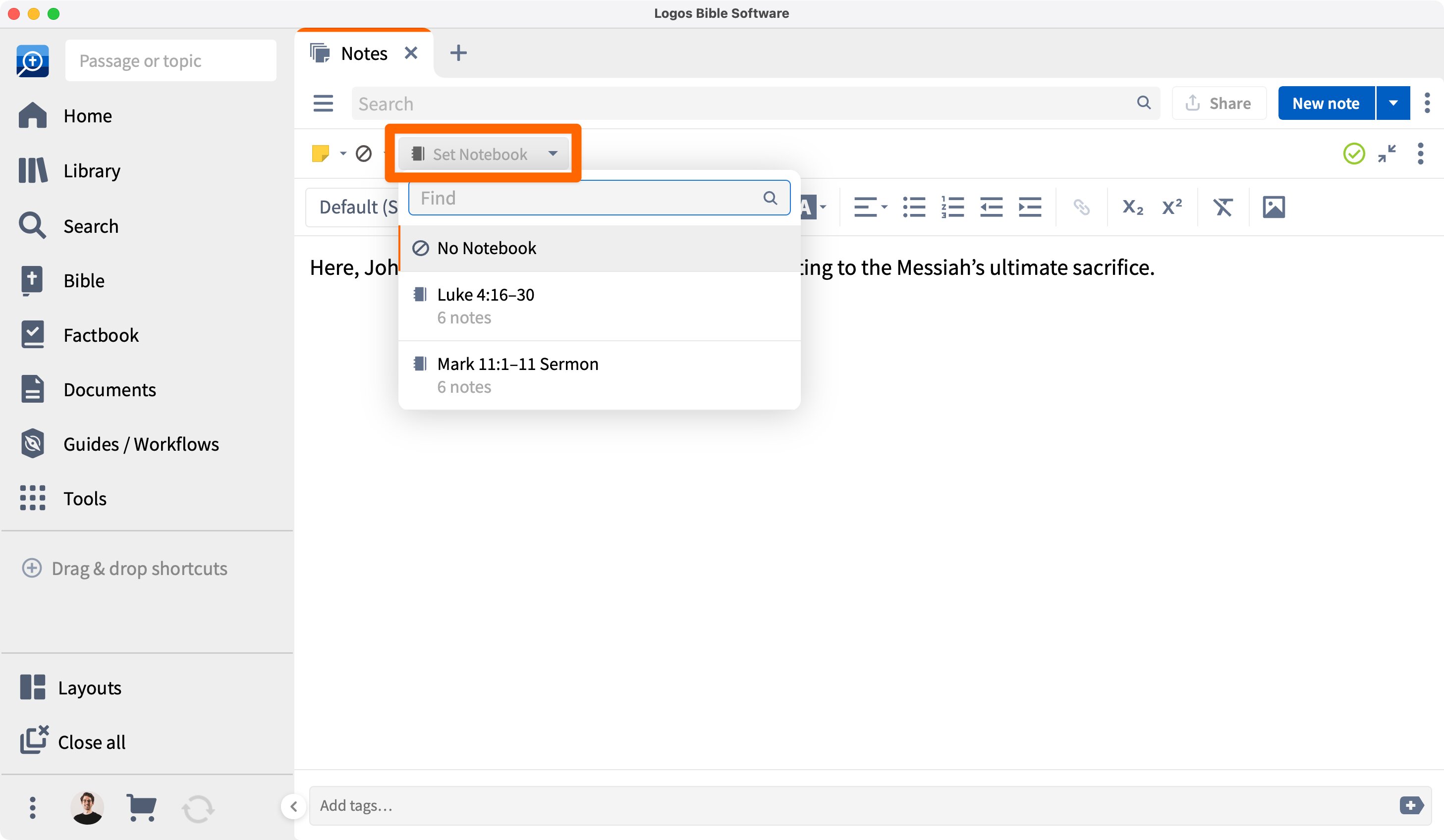
Task: Insert an image into the note
Action: [x=1273, y=207]
